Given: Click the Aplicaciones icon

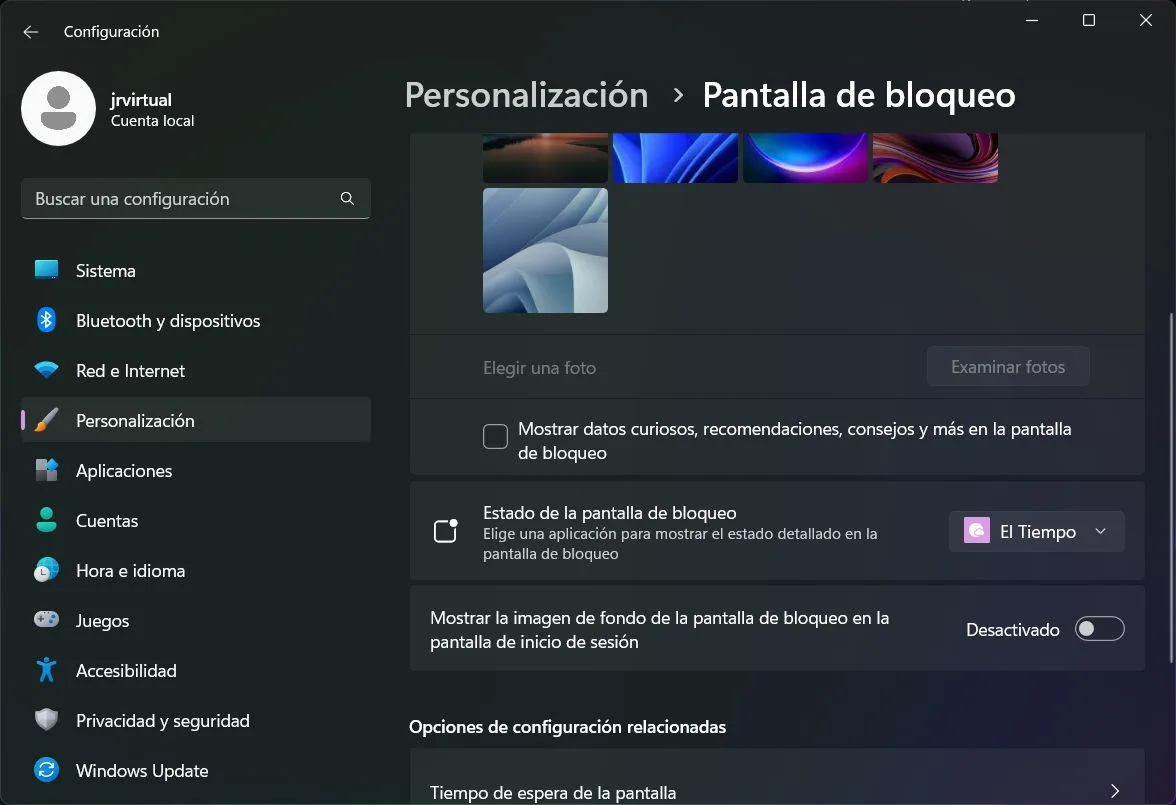Looking at the screenshot, I should [46, 470].
